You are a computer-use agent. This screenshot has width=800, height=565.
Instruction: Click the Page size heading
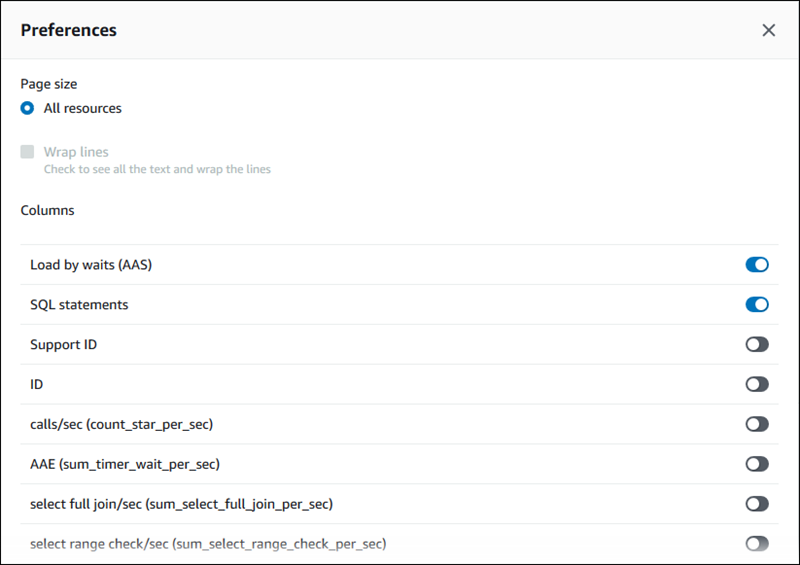tap(49, 84)
